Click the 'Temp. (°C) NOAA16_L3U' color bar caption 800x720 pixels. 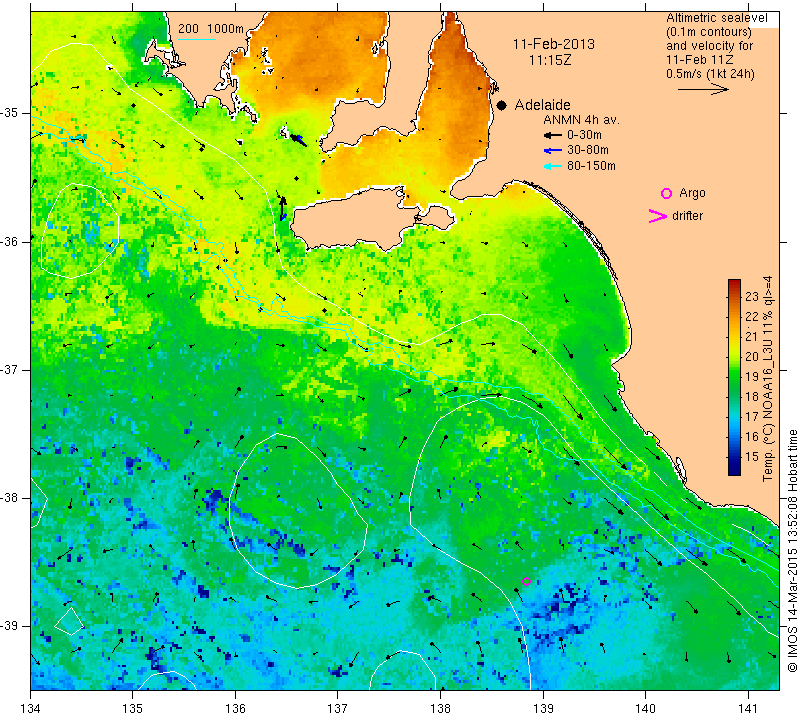tap(767, 379)
